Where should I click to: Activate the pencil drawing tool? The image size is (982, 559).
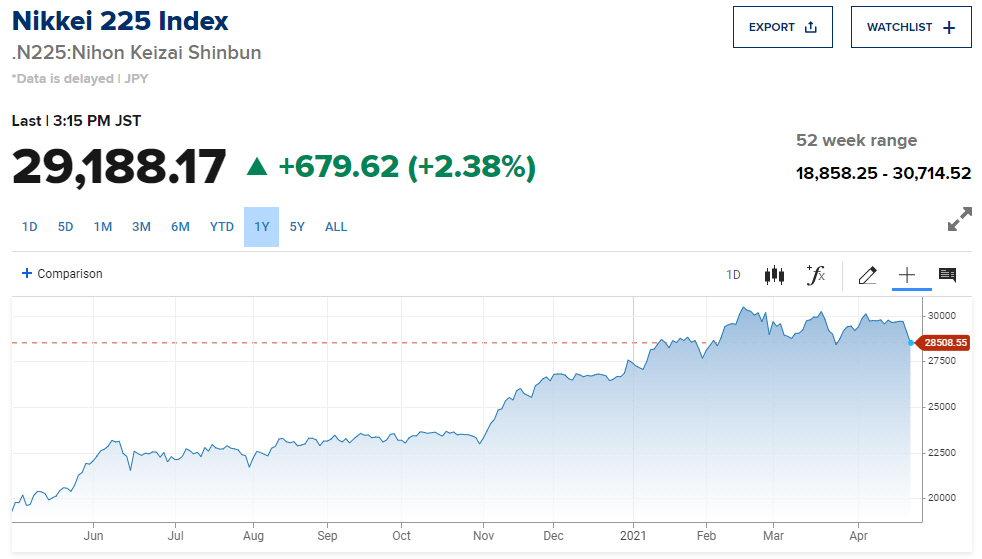[x=867, y=275]
